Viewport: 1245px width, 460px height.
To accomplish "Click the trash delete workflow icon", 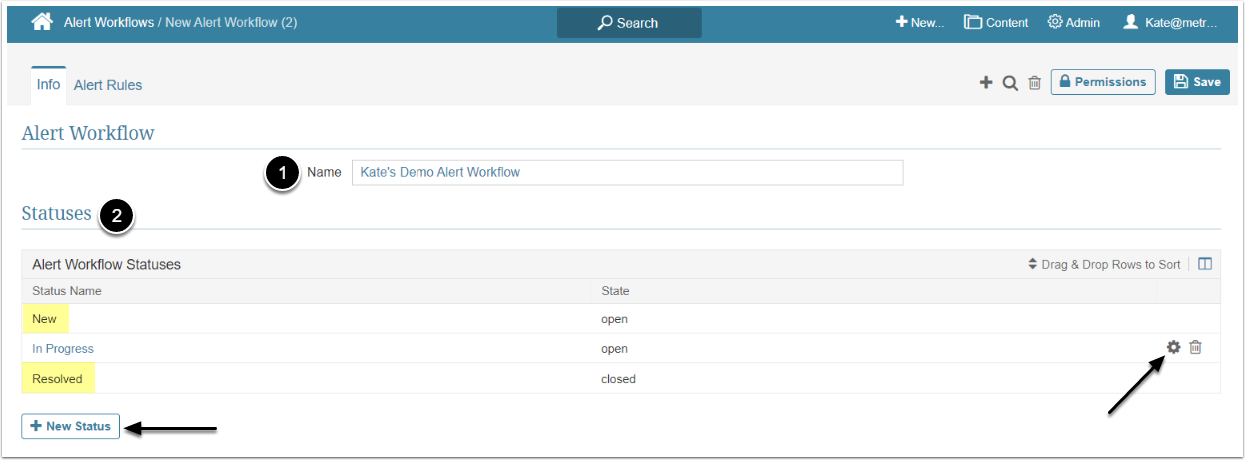I will [x=1035, y=83].
